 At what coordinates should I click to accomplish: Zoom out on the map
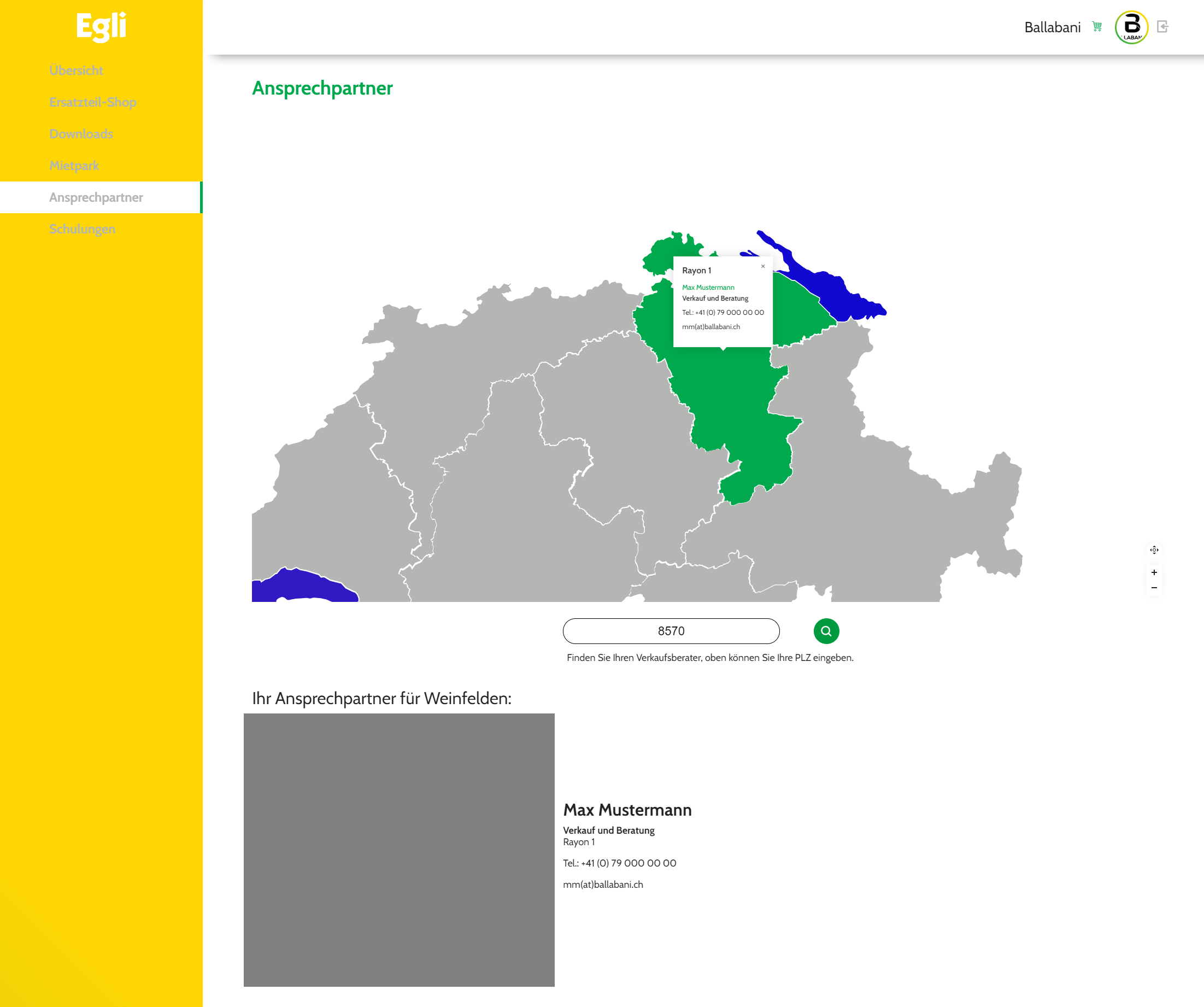click(x=1154, y=588)
